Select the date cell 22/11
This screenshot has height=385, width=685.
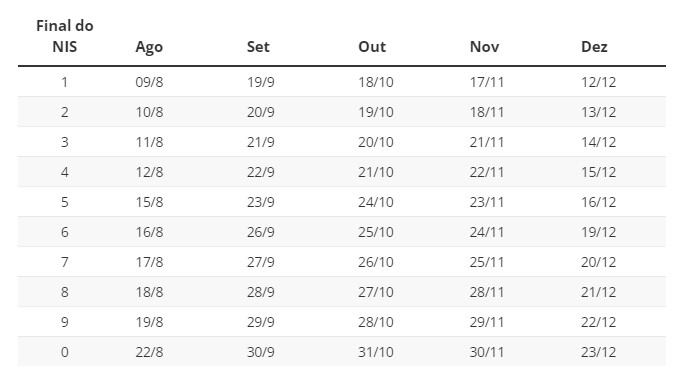click(487, 172)
